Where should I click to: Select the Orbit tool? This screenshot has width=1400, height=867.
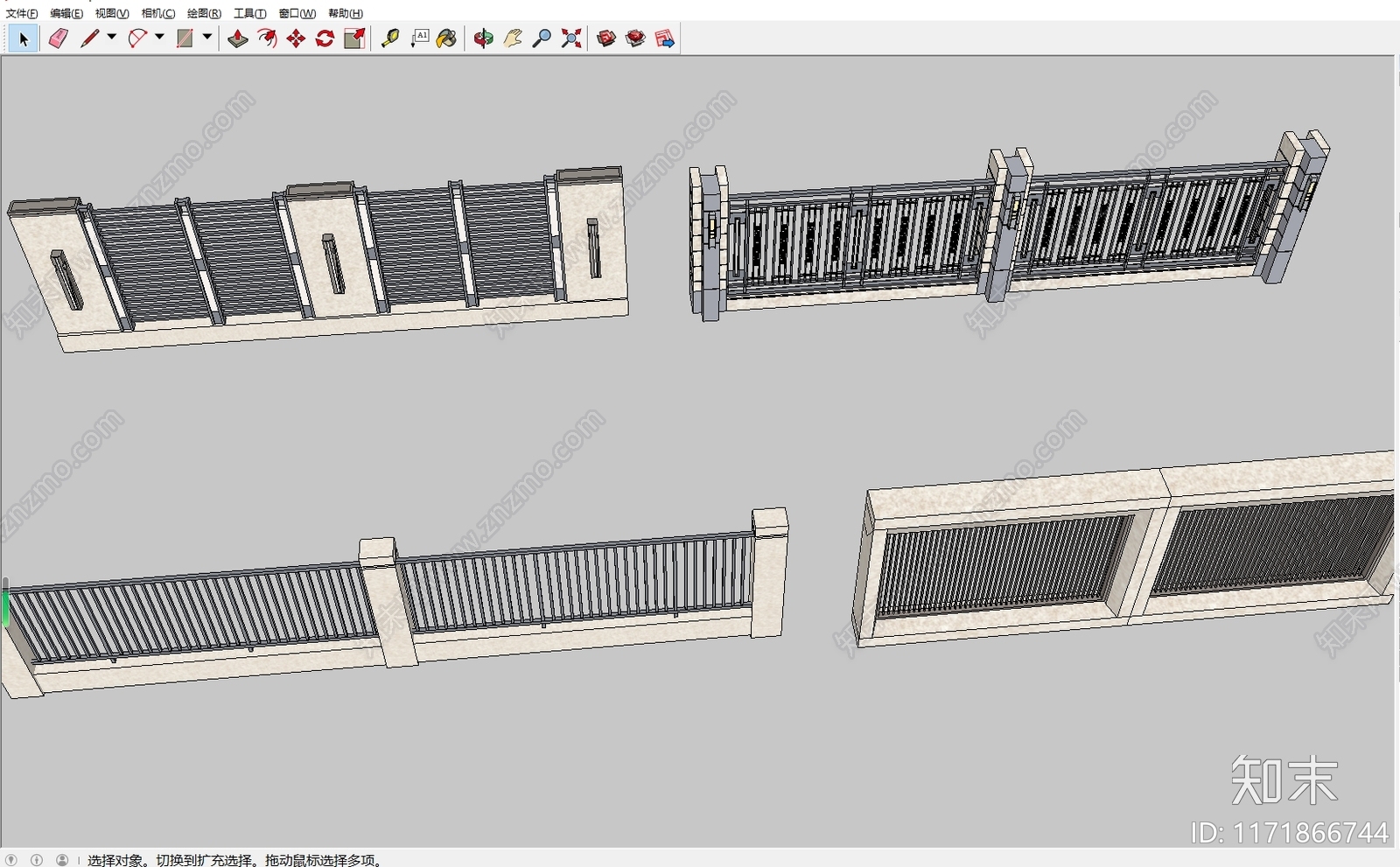(484, 38)
